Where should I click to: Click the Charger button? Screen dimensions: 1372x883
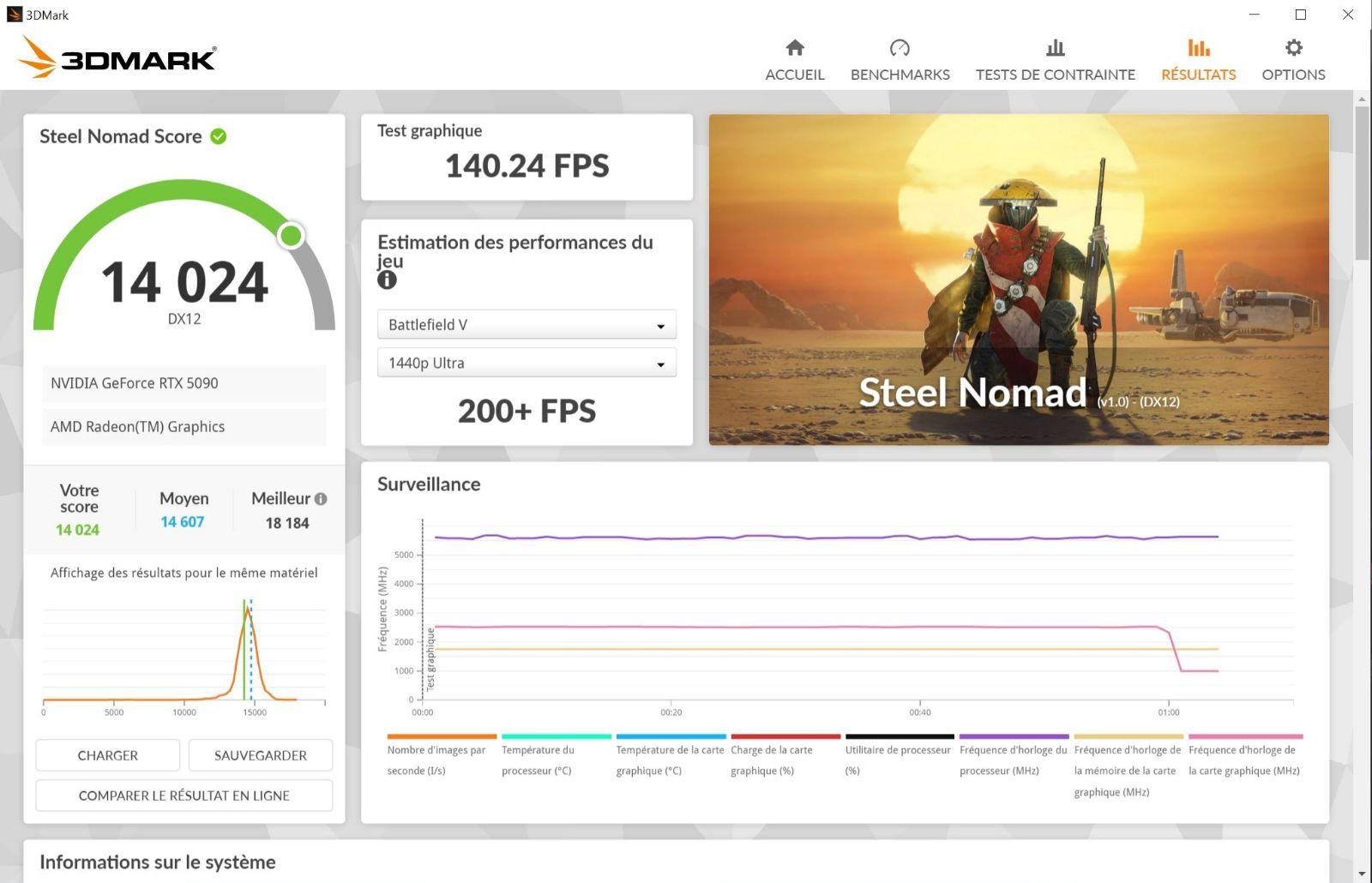(108, 755)
